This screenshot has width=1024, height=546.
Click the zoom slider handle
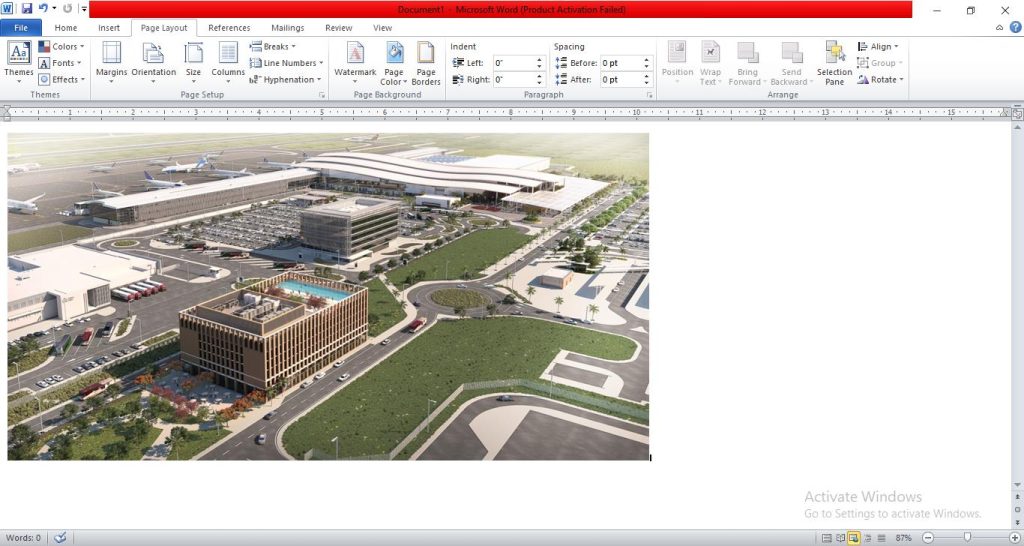coord(967,538)
